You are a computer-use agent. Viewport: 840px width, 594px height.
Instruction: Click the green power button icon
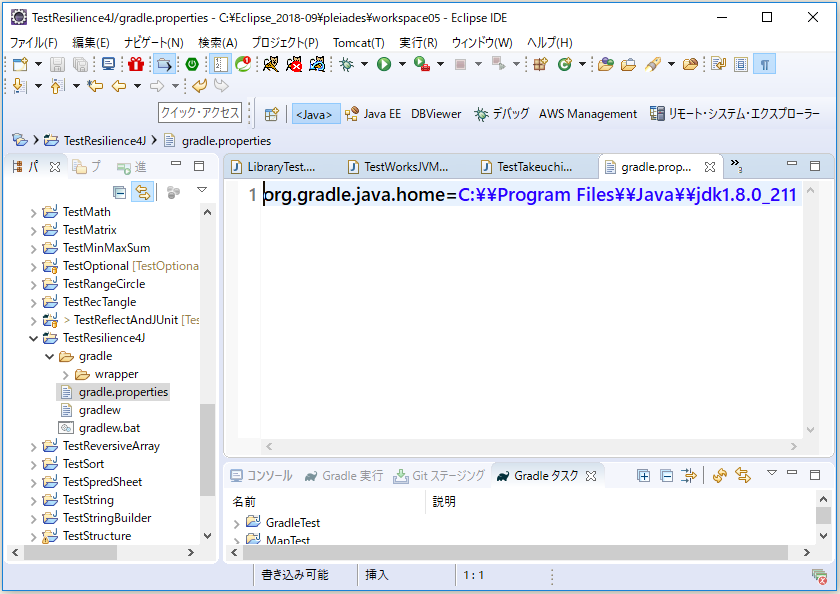coord(192,64)
